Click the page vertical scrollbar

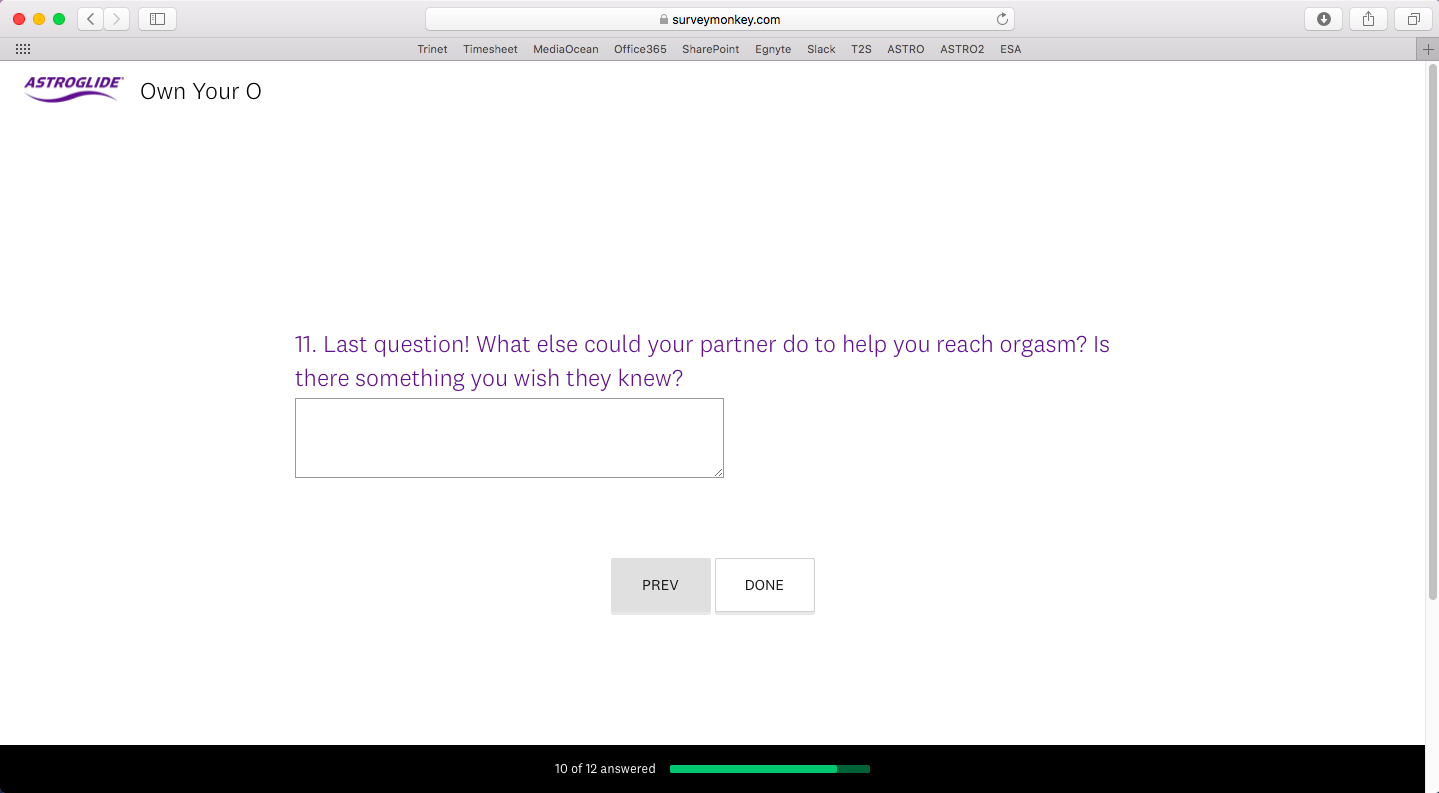(1432, 330)
